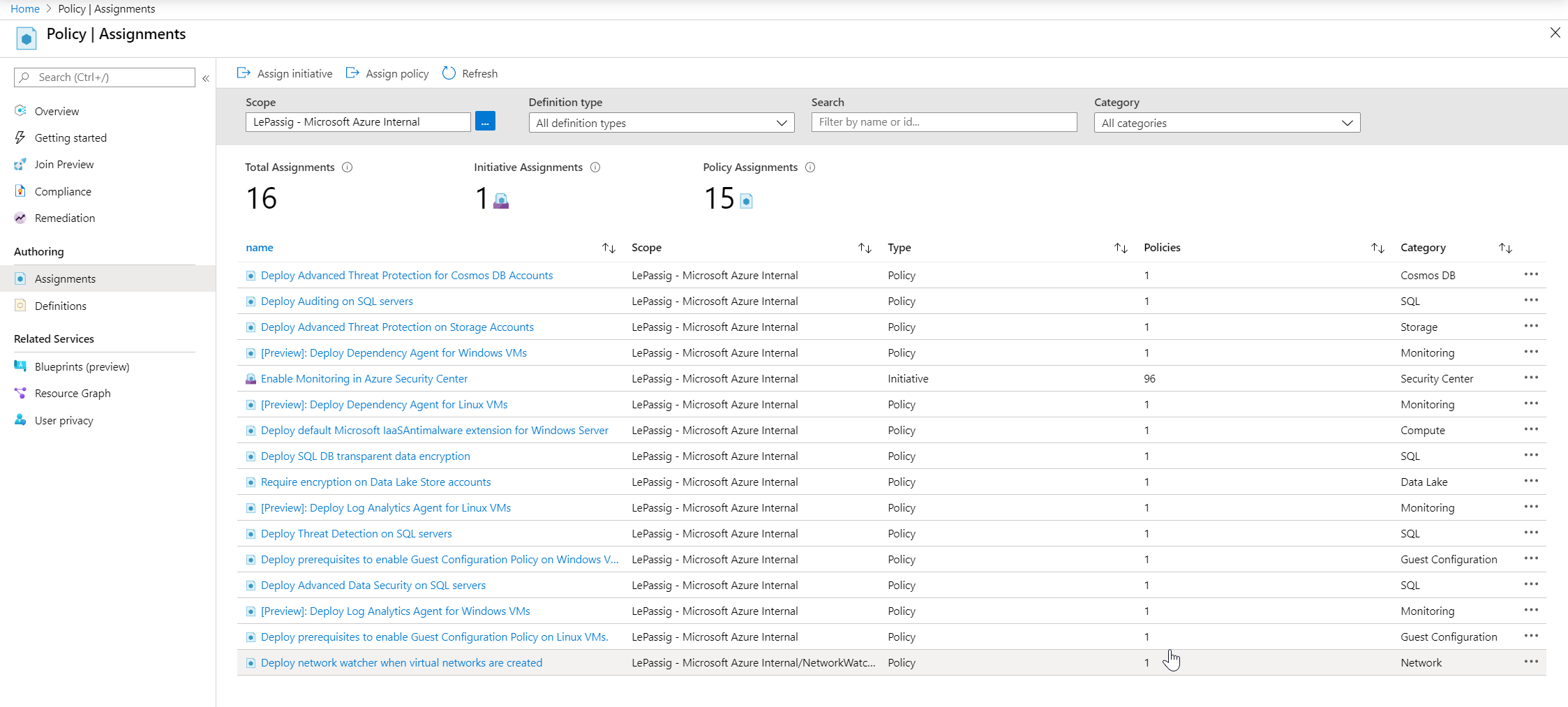This screenshot has height=707, width=1568.
Task: Click Assign policy button
Action: (388, 73)
